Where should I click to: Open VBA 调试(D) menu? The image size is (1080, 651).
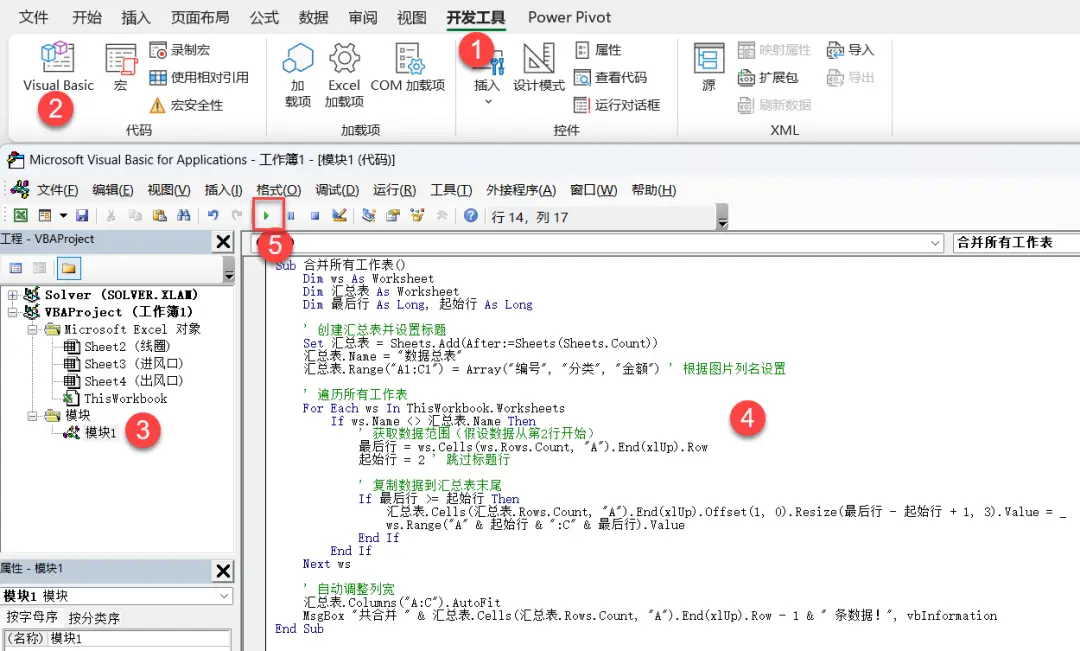click(x=337, y=190)
